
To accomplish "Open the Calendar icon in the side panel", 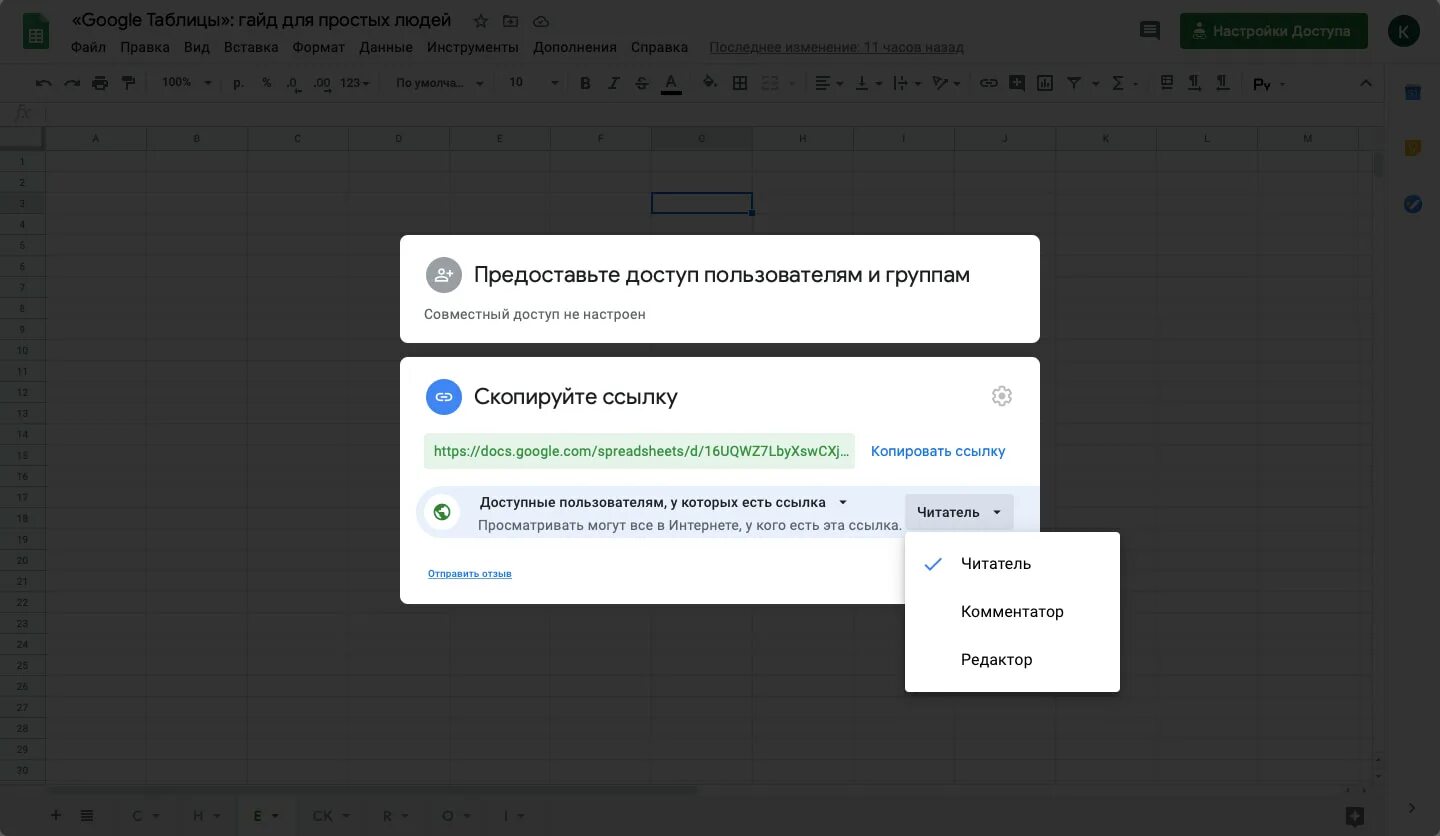I will click(x=1413, y=92).
